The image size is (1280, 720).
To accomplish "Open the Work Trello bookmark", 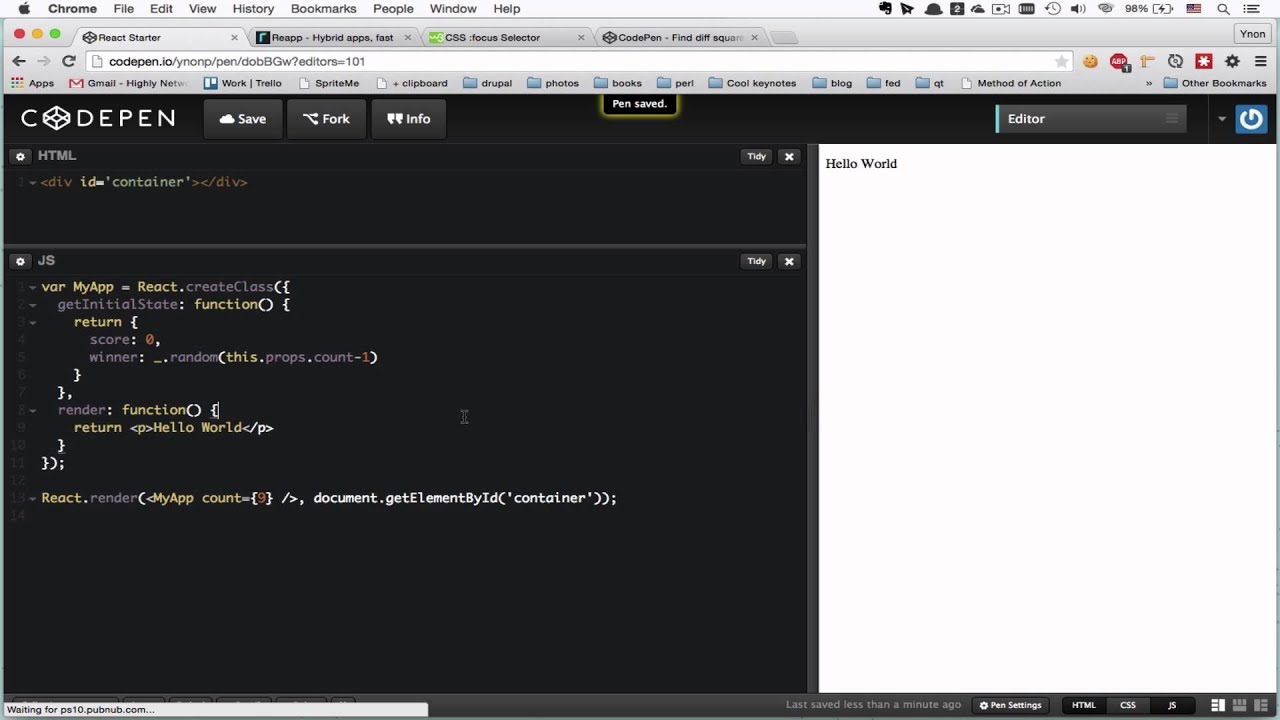I will pos(243,83).
